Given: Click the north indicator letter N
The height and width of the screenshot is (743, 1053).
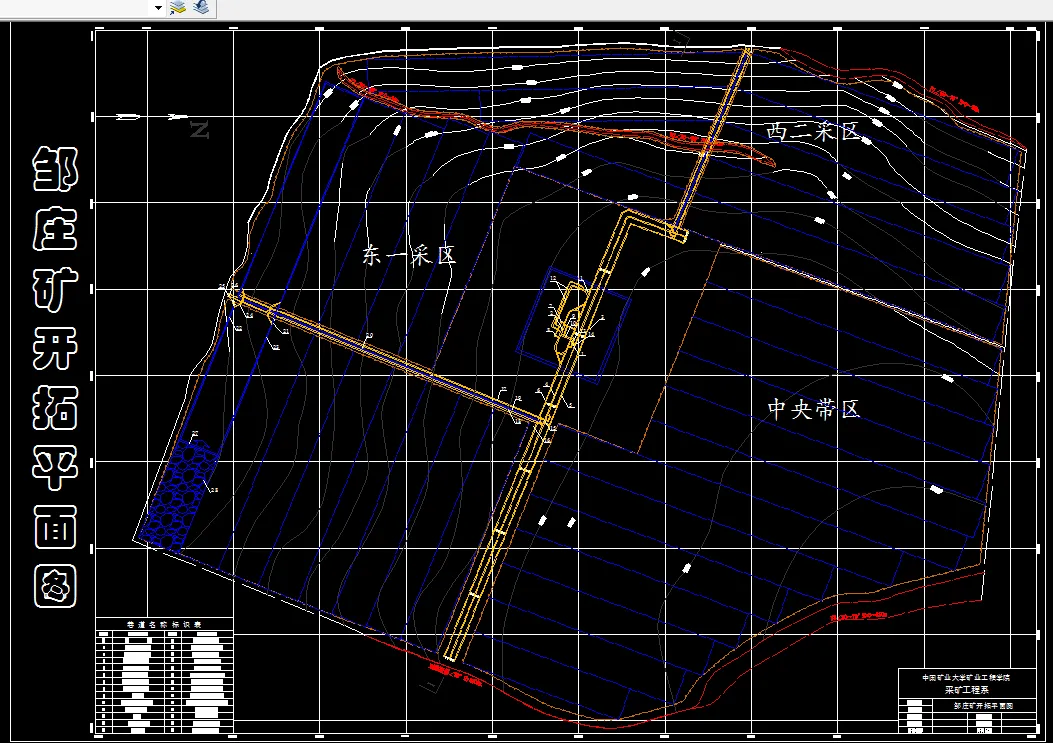Looking at the screenshot, I should tap(199, 130).
